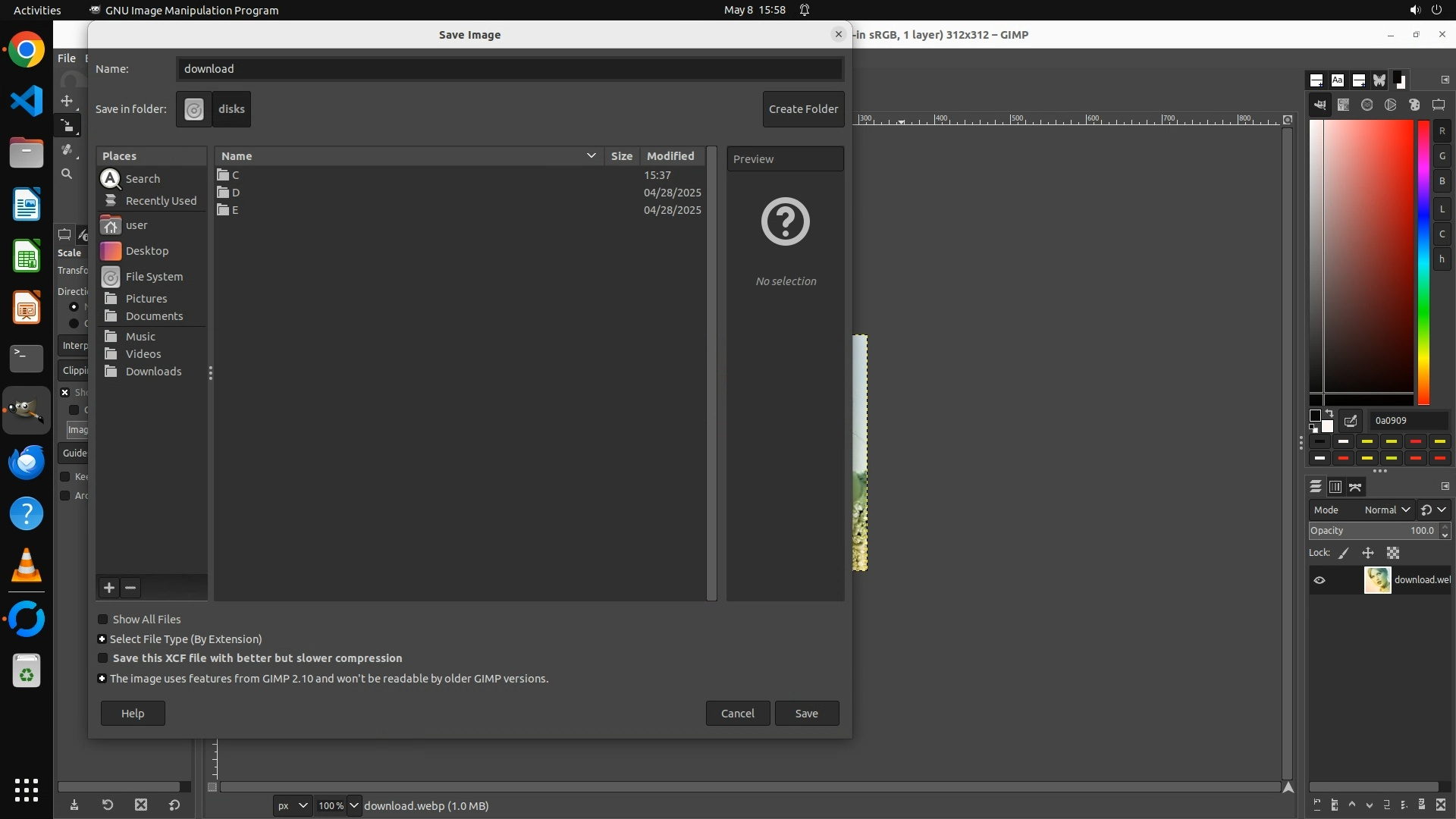Click the Create Folder button
Viewport: 1456px width, 819px height.
click(x=803, y=109)
